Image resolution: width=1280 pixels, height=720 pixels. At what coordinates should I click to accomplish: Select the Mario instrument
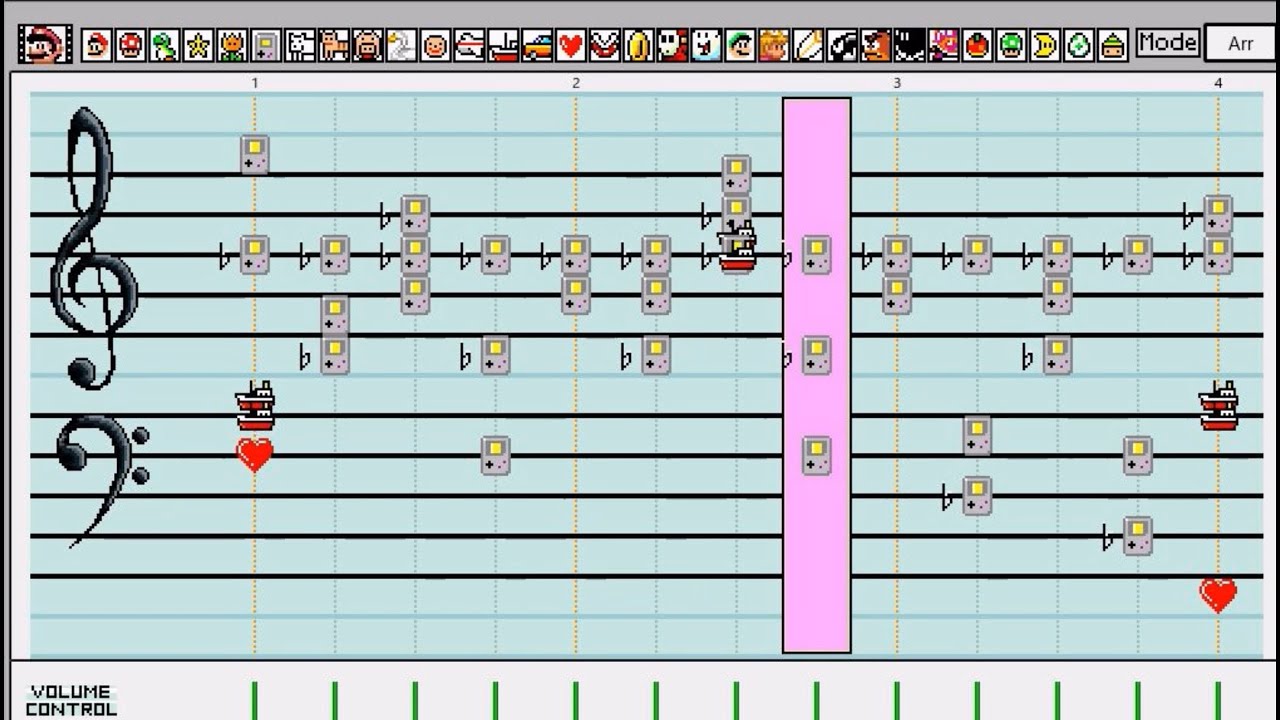(97, 45)
